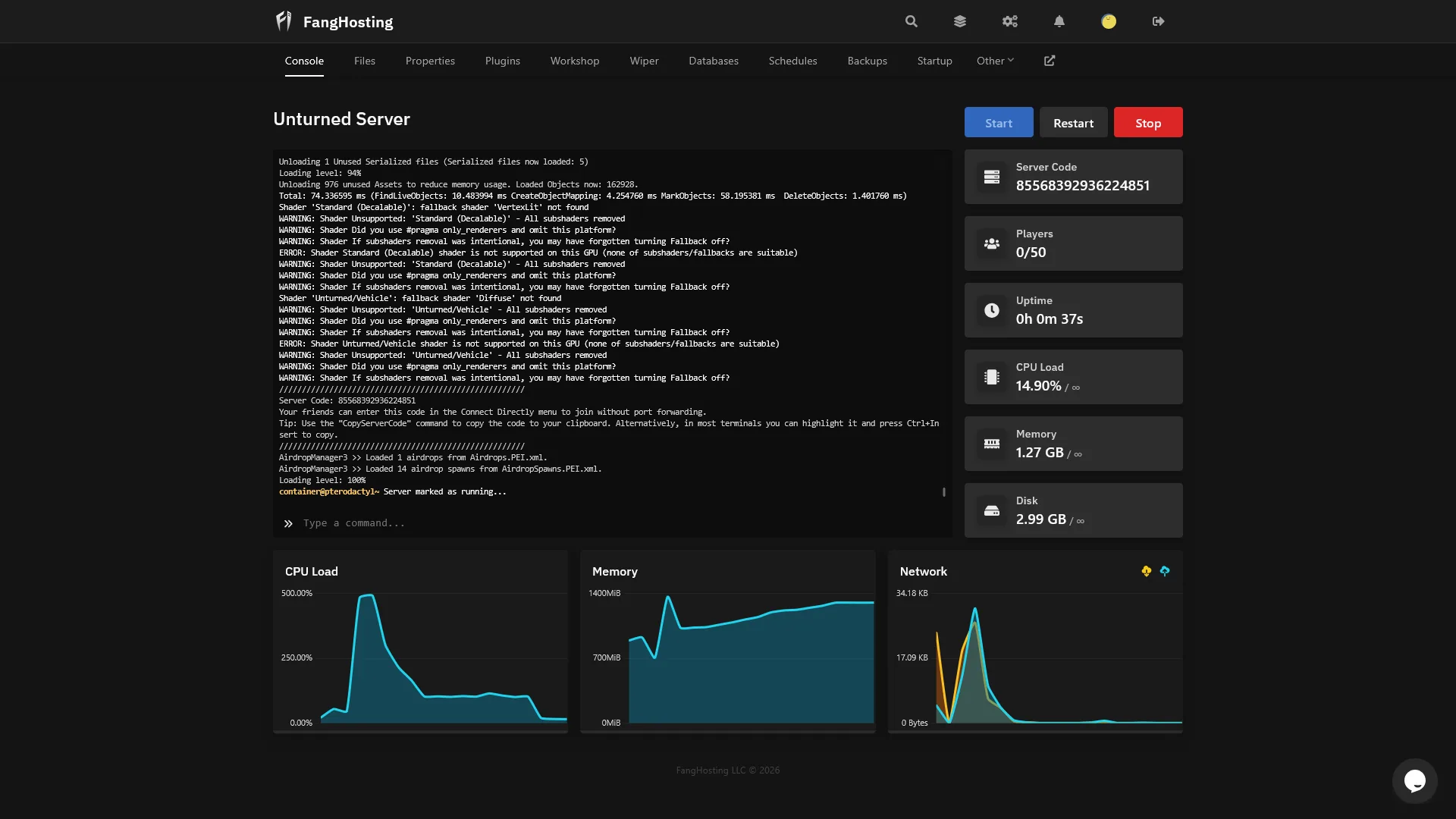The width and height of the screenshot is (1456, 819).
Task: Open the Databases tab
Action: point(714,61)
